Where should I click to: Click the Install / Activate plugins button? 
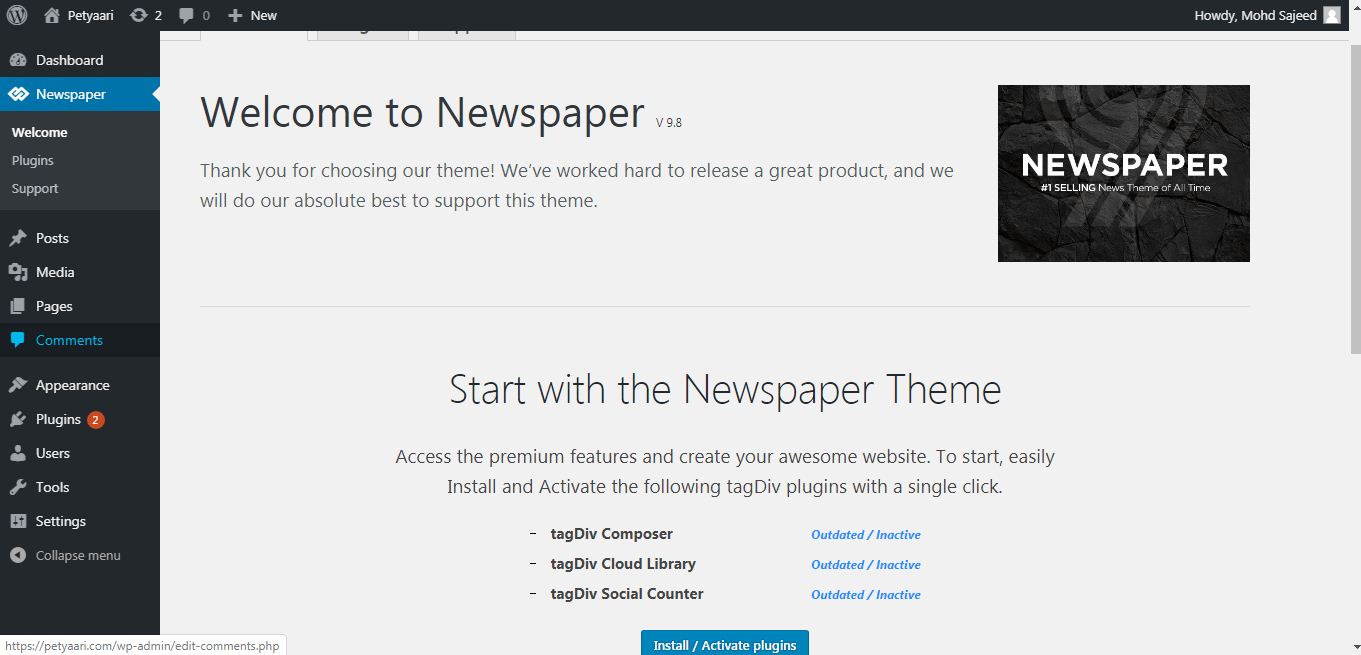click(725, 643)
